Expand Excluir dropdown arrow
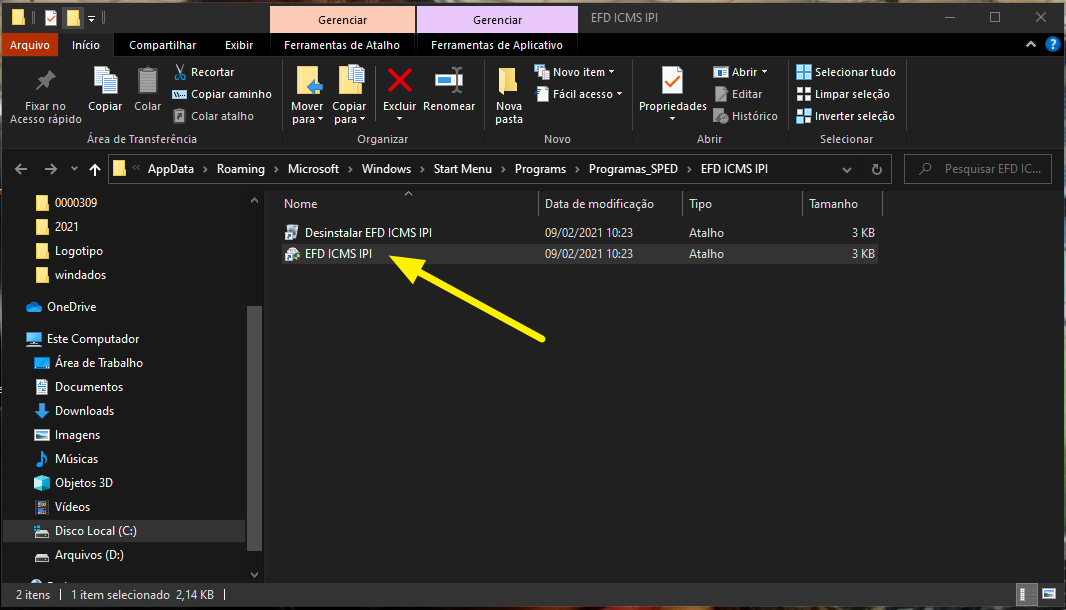This screenshot has width=1066, height=610. pyautogui.click(x=400, y=119)
